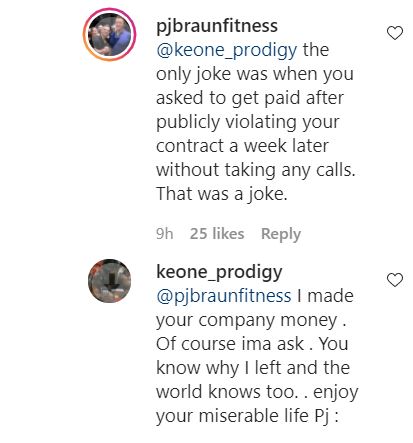Image resolution: width=413 pixels, height=443 pixels.
Task: Open keone_prodigy's round profile avatar
Action: coord(109,281)
